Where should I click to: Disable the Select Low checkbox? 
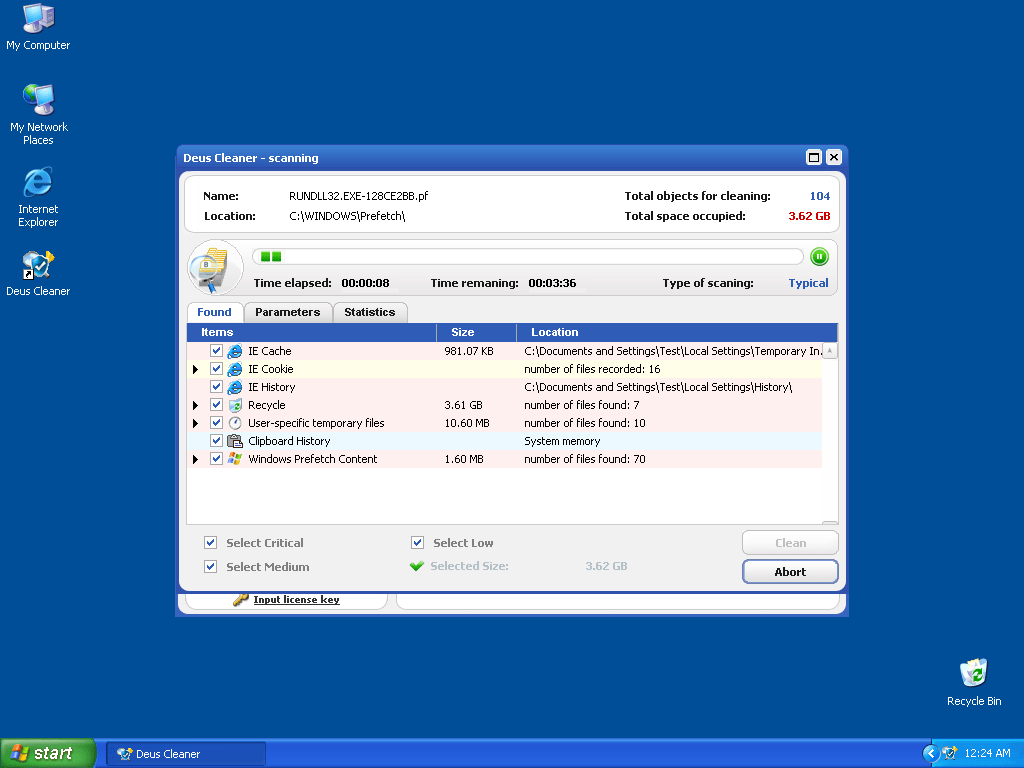[418, 543]
